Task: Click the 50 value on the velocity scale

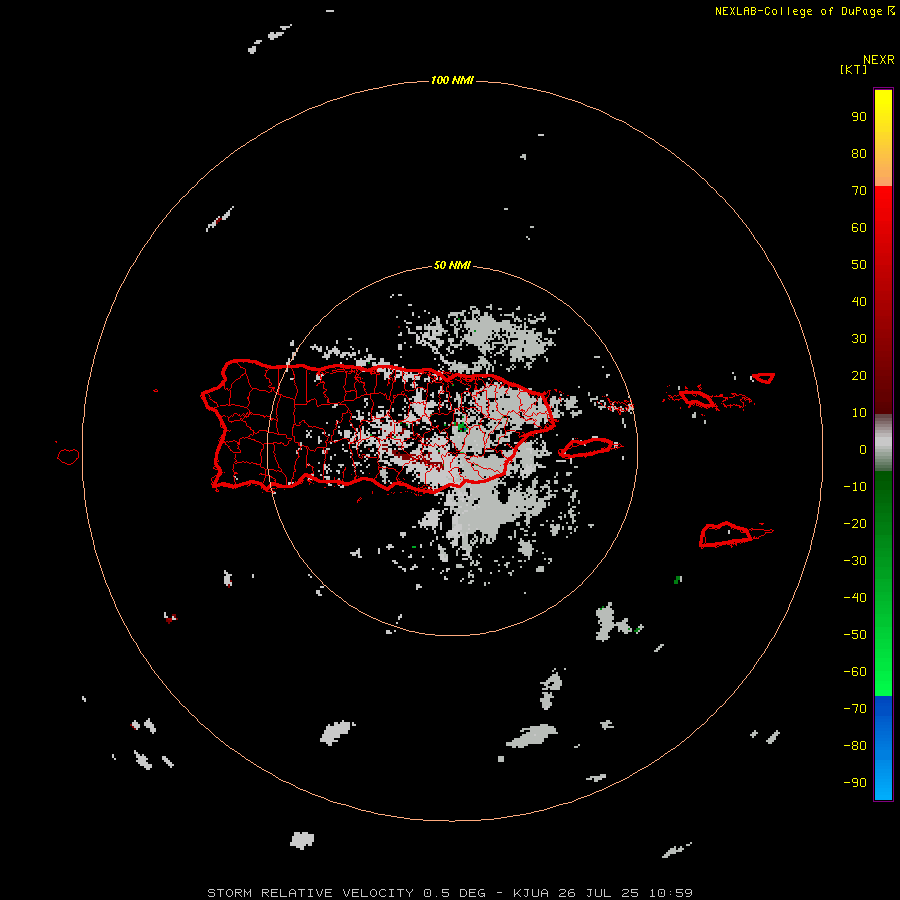Action: 859,265
